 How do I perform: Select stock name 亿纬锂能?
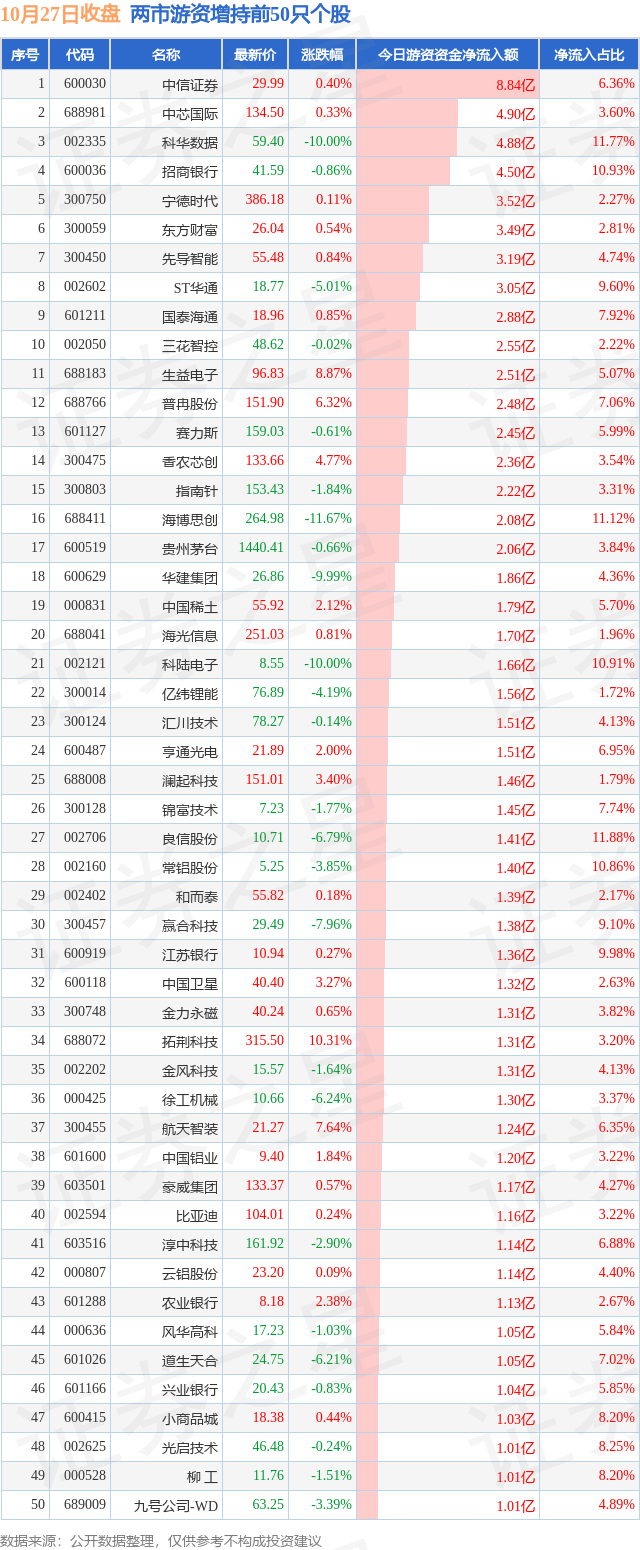(x=190, y=693)
